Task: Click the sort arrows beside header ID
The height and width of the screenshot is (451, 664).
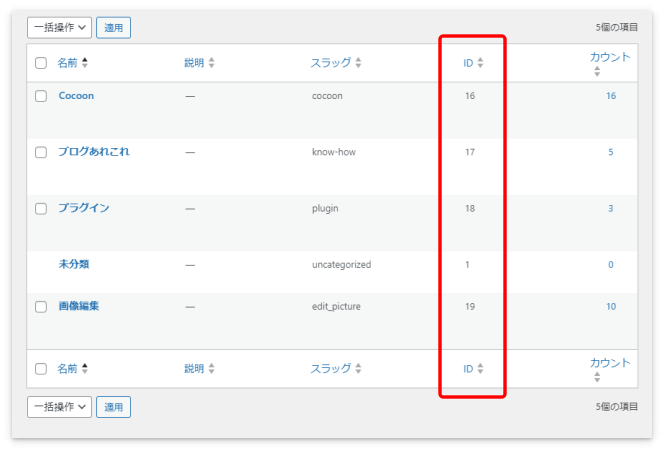Action: (480, 63)
